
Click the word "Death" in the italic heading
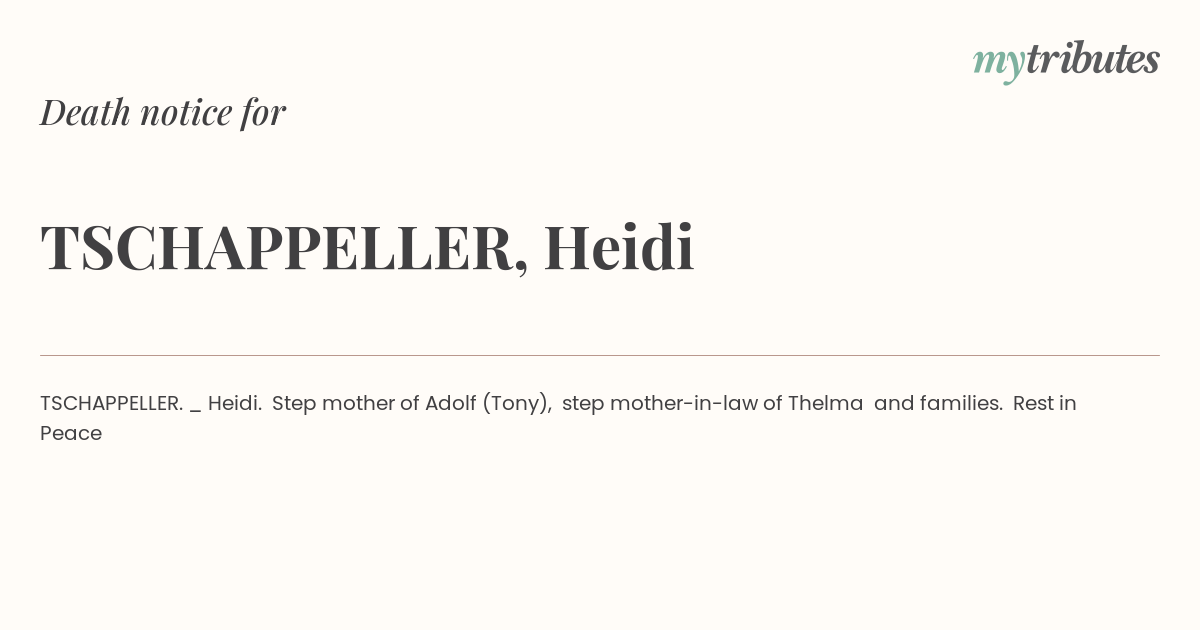pyautogui.click(x=85, y=112)
